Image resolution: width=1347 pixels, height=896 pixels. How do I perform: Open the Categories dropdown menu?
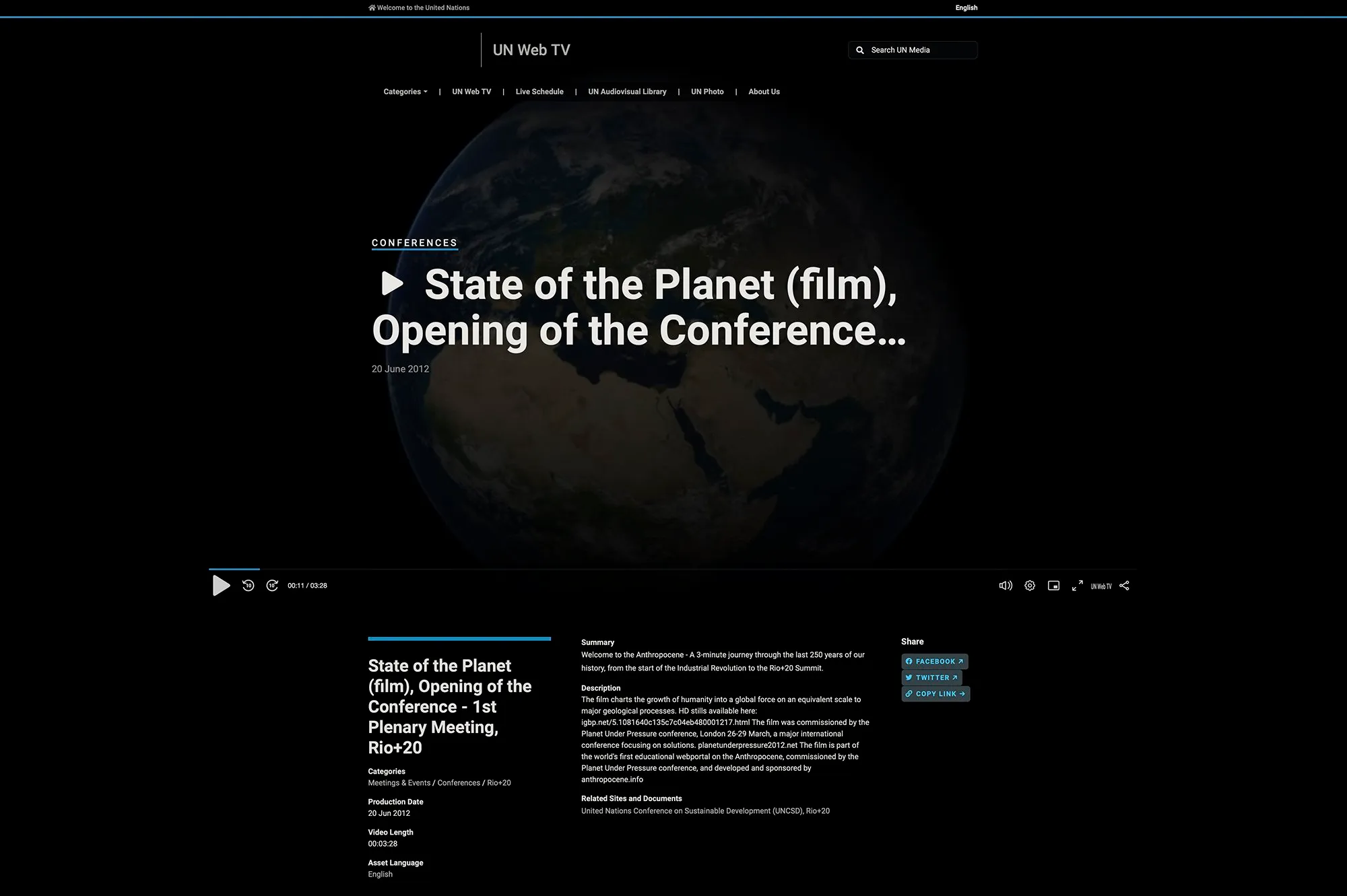404,92
